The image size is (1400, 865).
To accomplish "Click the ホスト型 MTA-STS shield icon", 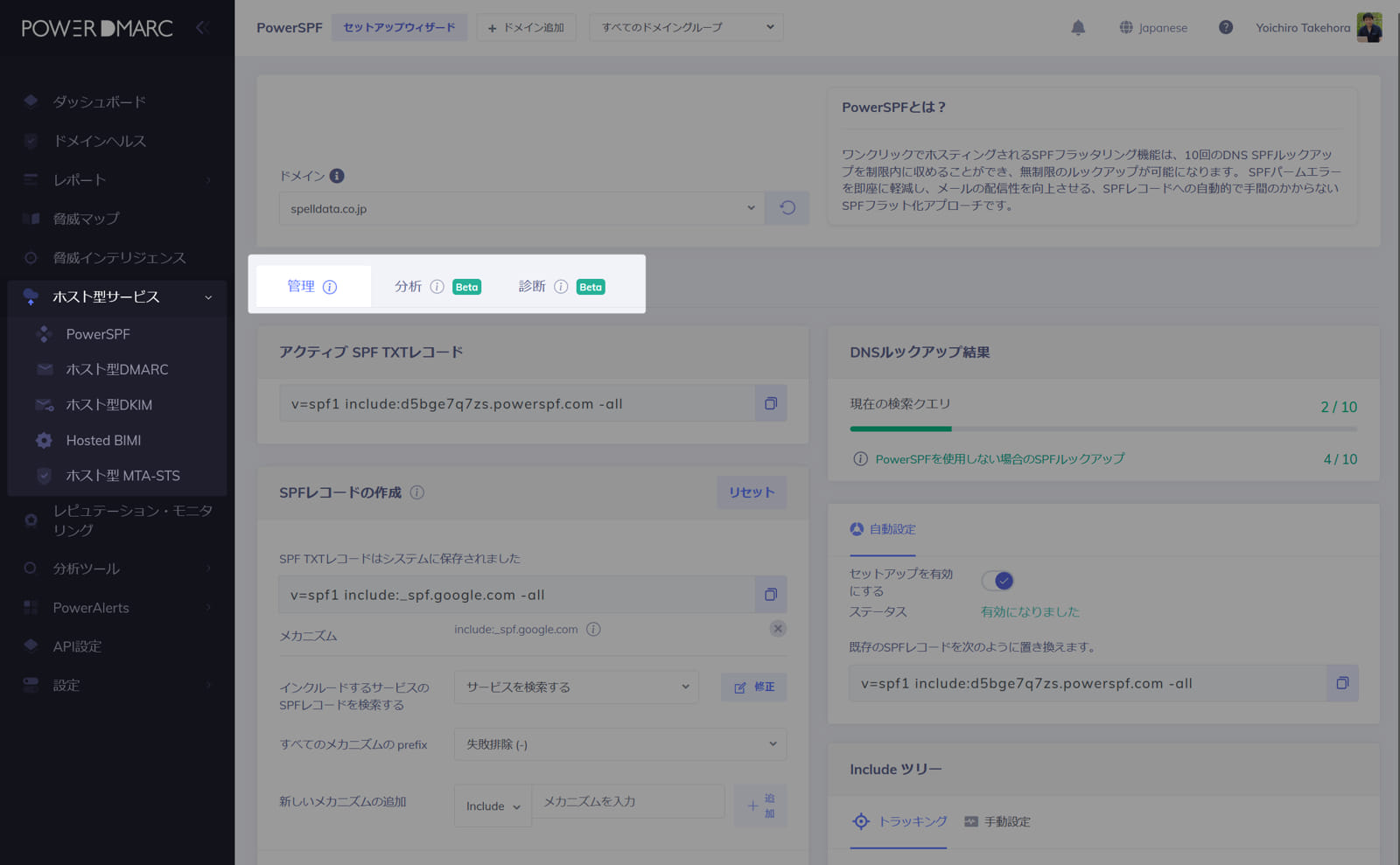I will 44,476.
